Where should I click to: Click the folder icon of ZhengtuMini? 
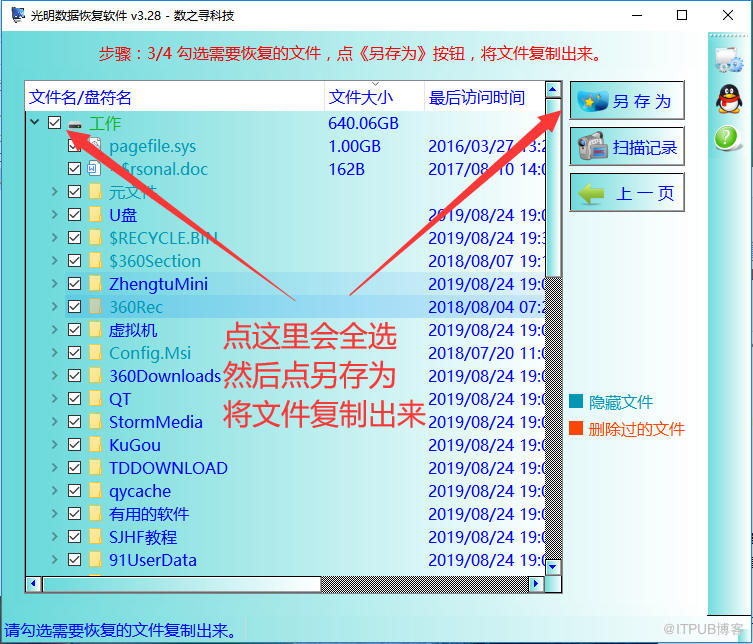click(95, 283)
